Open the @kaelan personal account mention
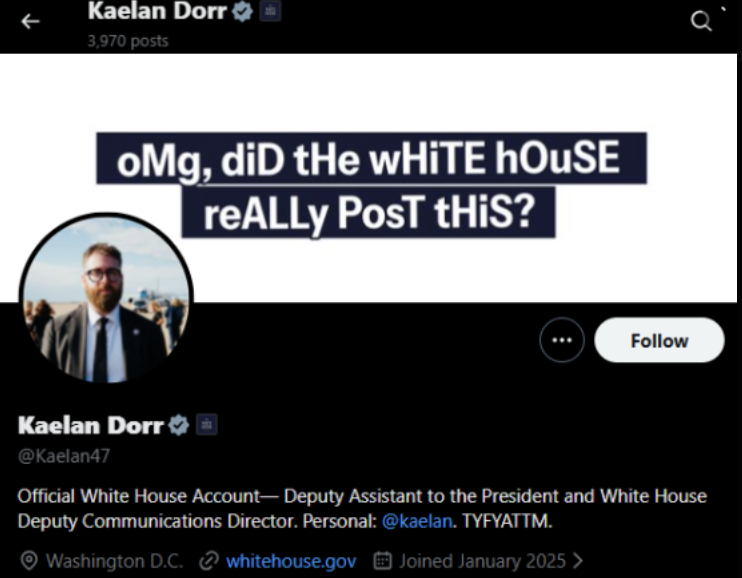742x578 pixels. coord(417,521)
